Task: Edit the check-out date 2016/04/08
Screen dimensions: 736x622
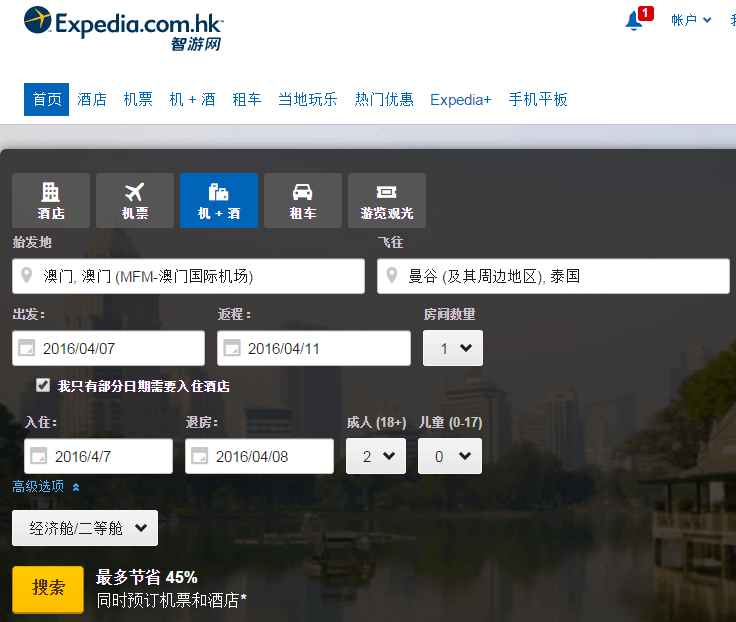Action: point(259,456)
